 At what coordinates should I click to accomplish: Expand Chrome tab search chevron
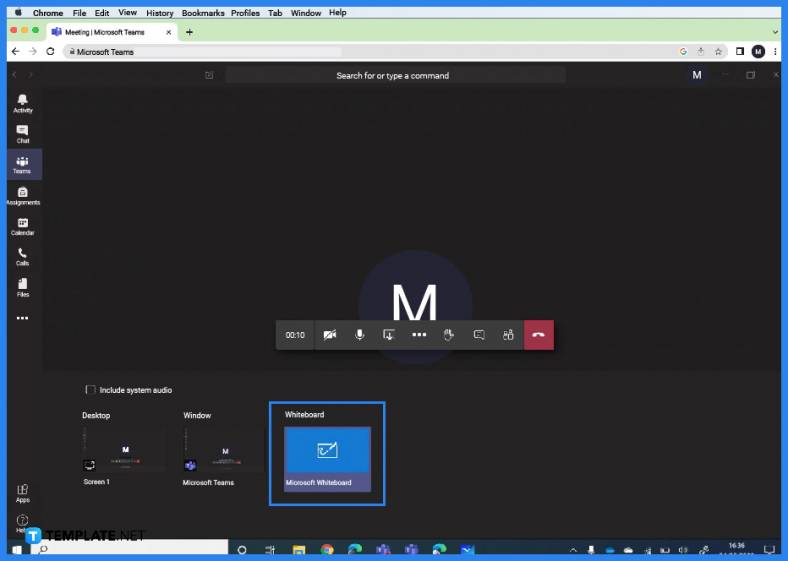pos(775,32)
